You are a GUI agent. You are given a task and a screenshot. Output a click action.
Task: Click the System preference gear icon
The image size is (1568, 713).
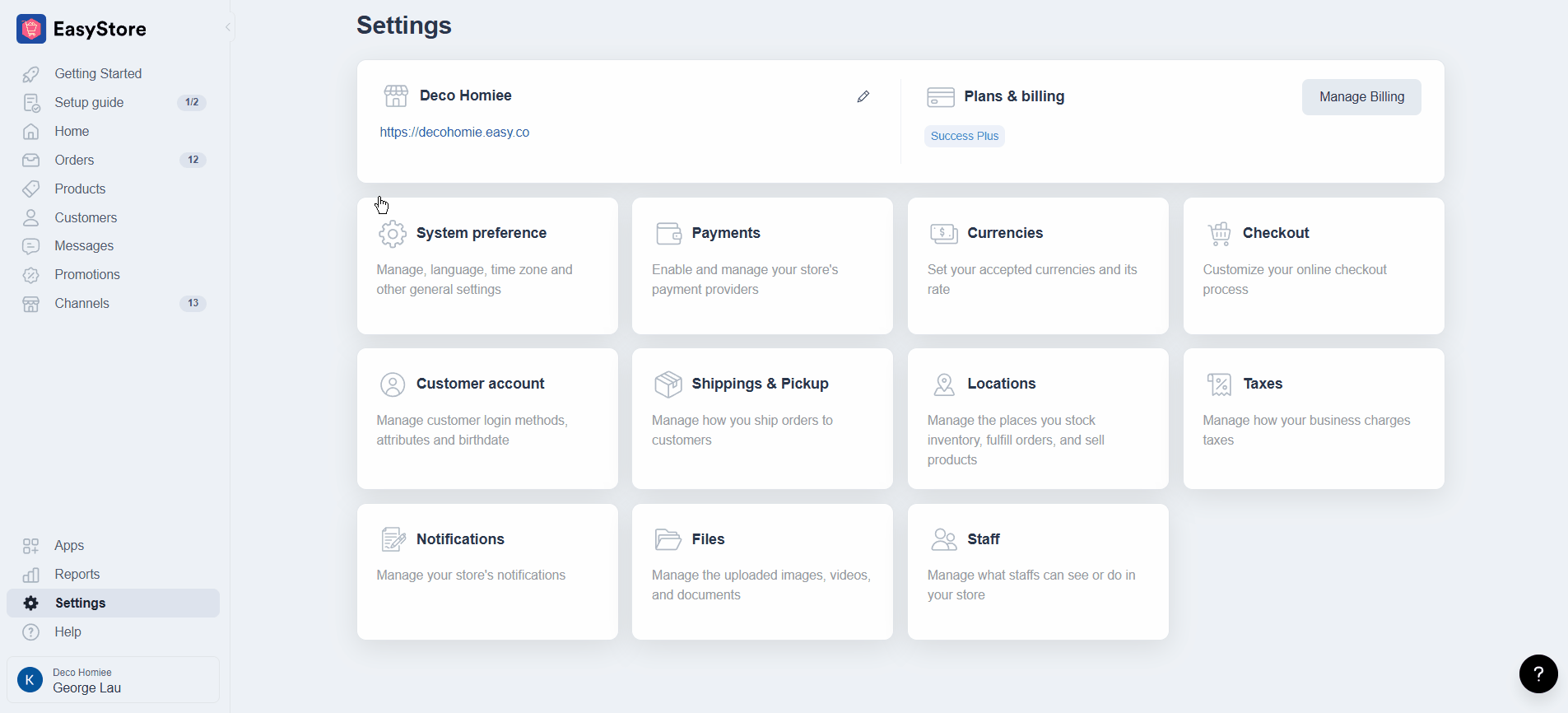click(x=393, y=234)
